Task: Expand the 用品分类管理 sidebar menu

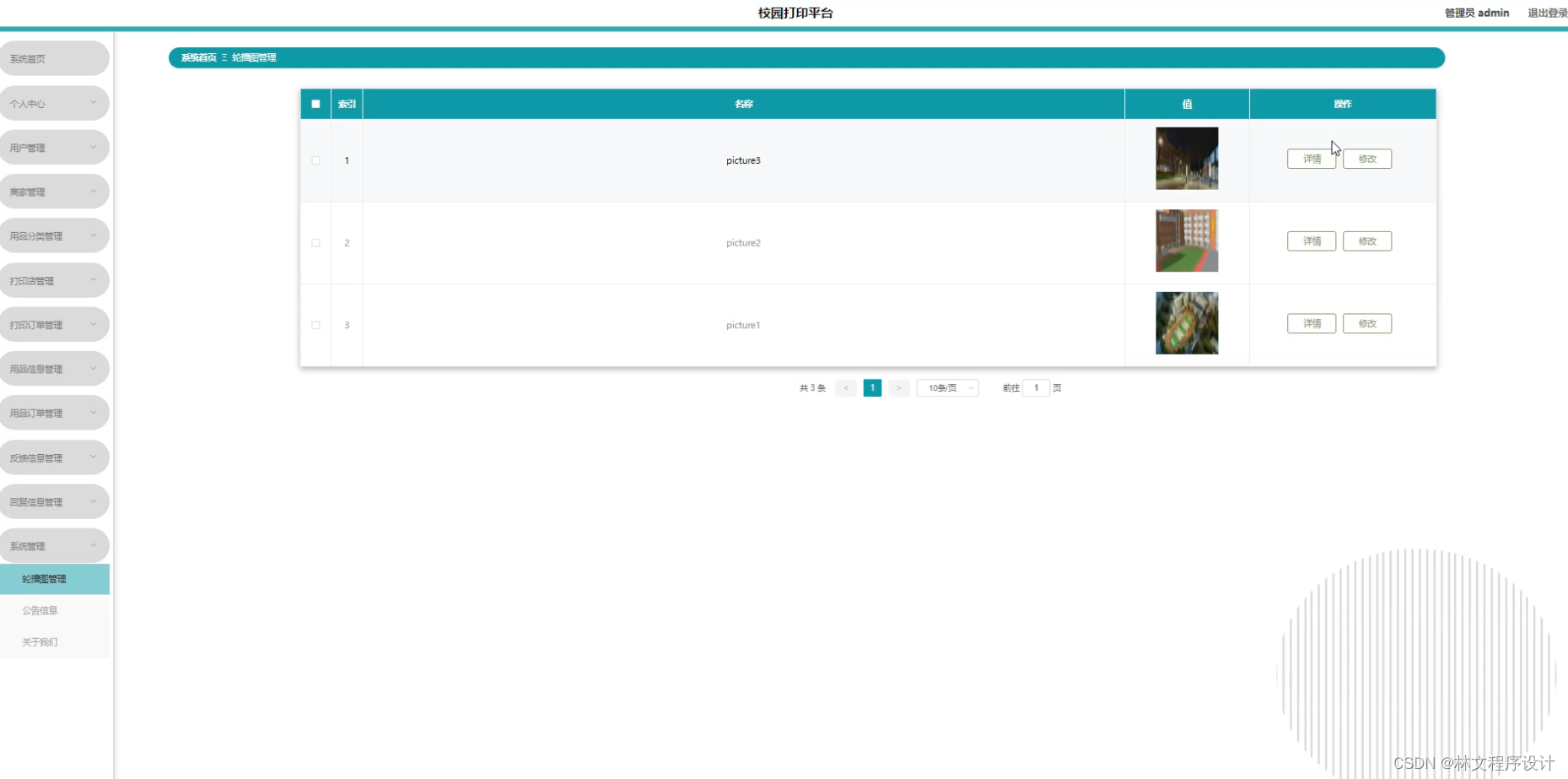Action: tap(54, 236)
